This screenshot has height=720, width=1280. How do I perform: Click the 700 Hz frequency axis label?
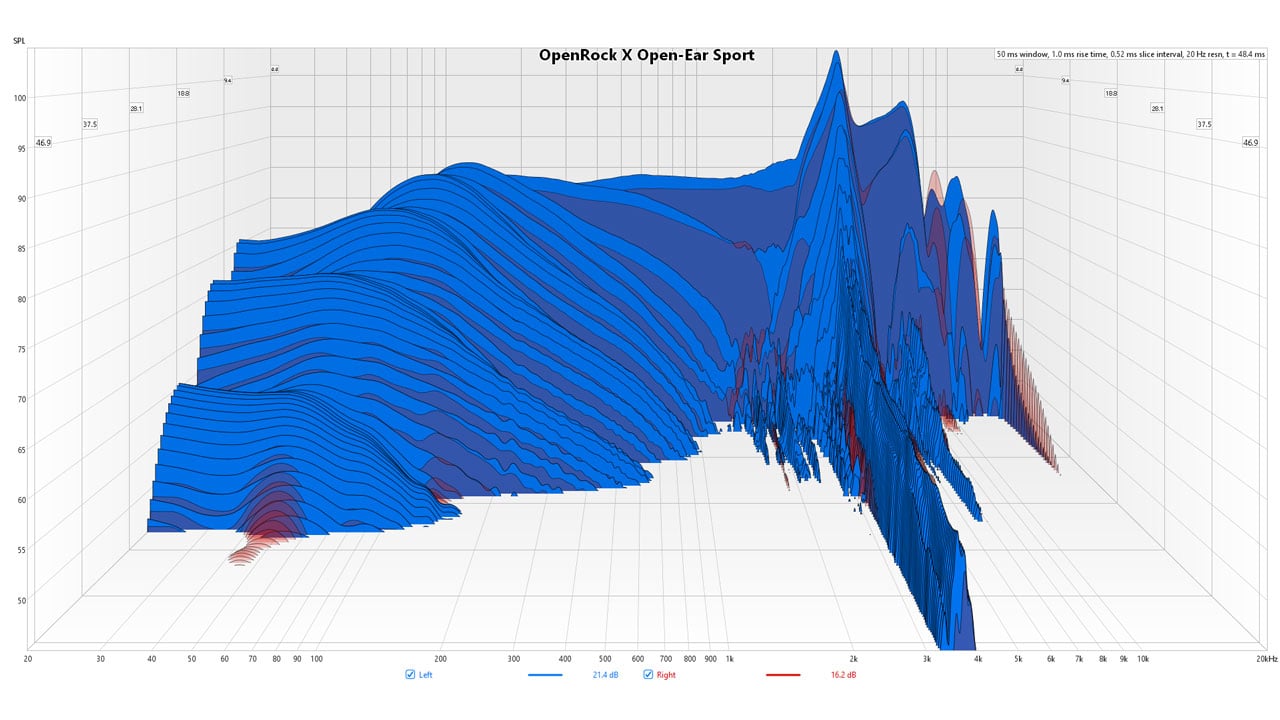[x=666, y=659]
